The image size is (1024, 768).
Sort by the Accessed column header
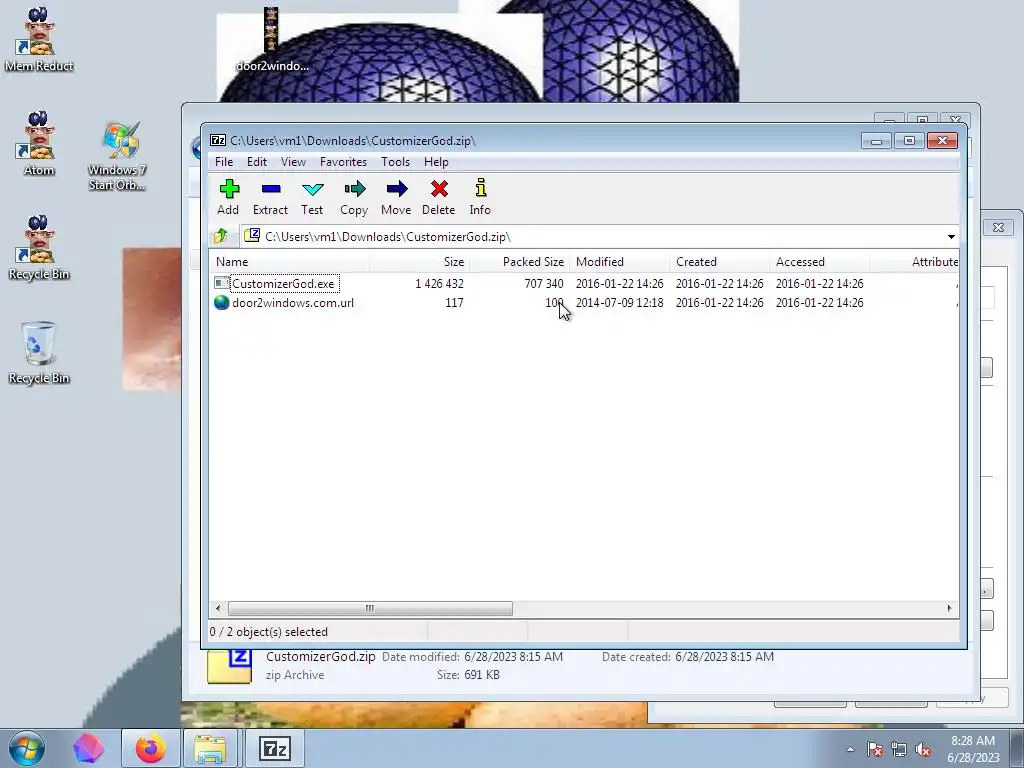[x=819, y=262]
